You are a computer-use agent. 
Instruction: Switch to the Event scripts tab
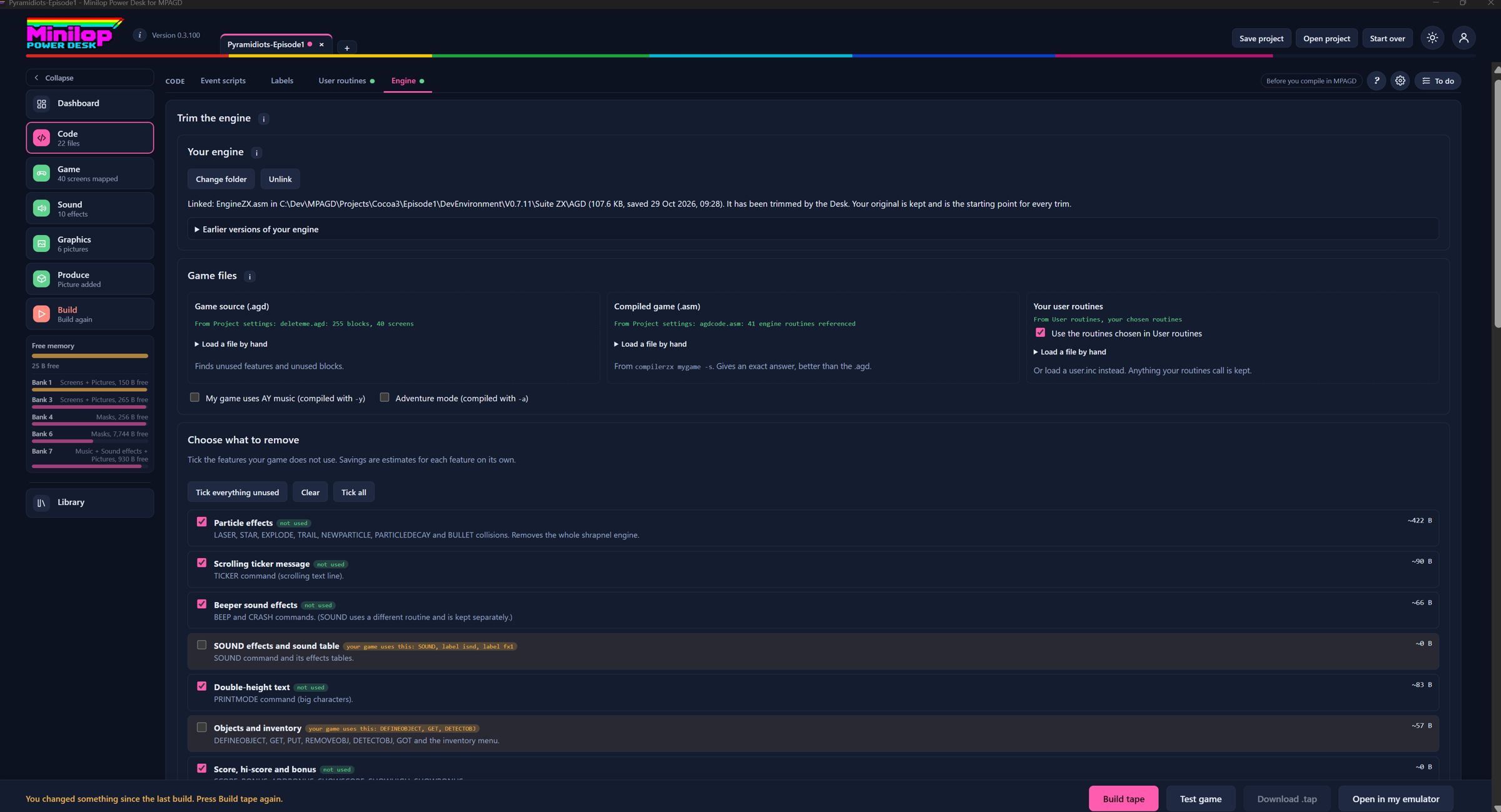[223, 81]
